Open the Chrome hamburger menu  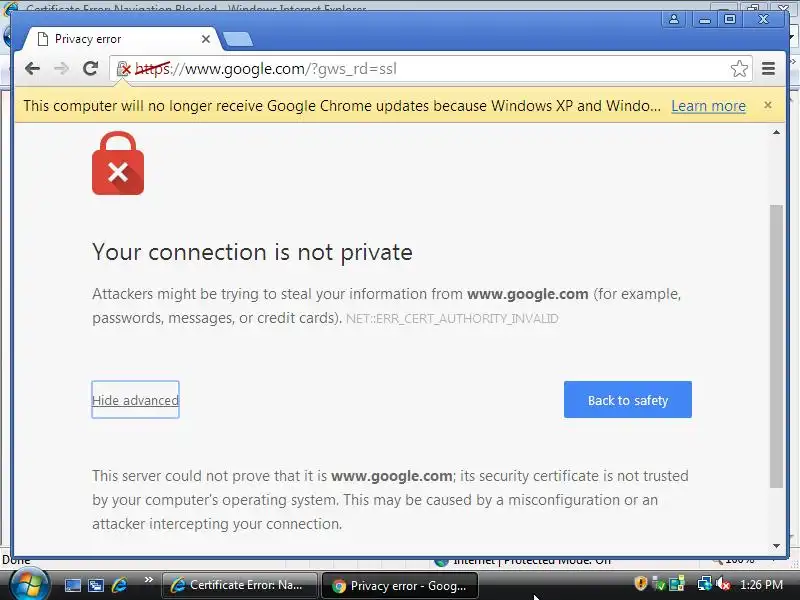(x=768, y=68)
